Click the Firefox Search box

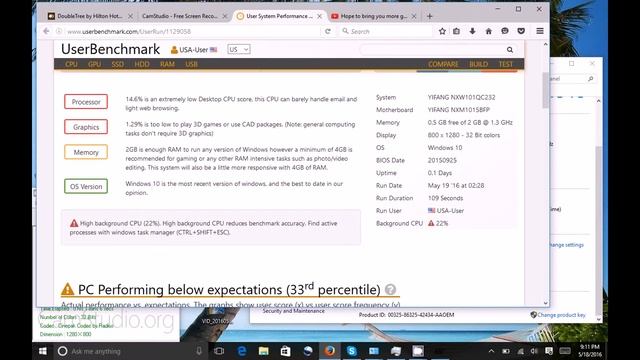click(386, 31)
